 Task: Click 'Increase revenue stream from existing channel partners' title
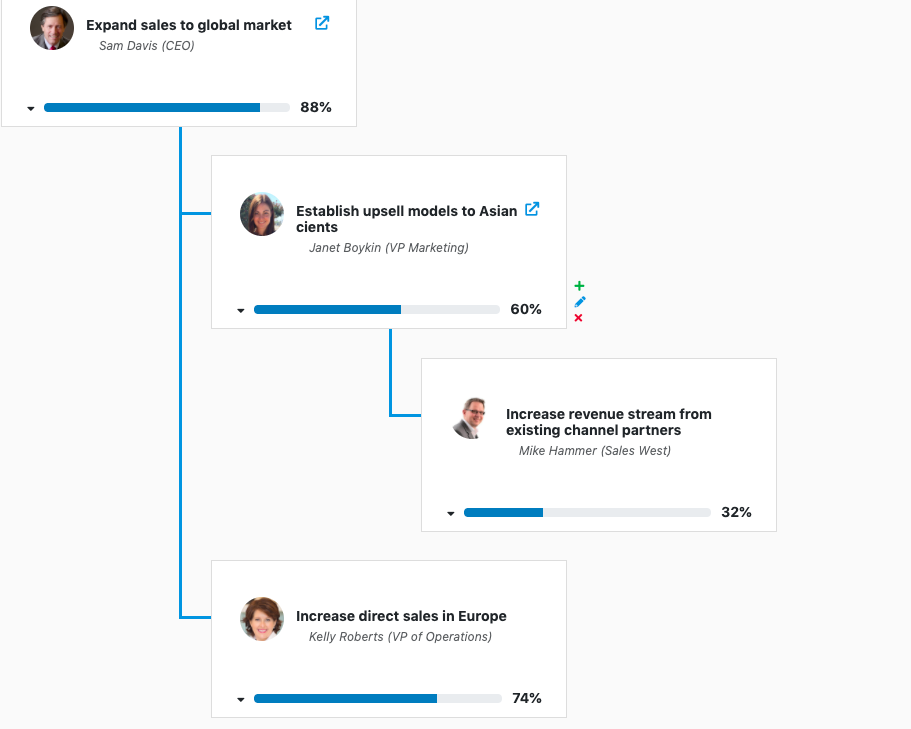point(608,422)
